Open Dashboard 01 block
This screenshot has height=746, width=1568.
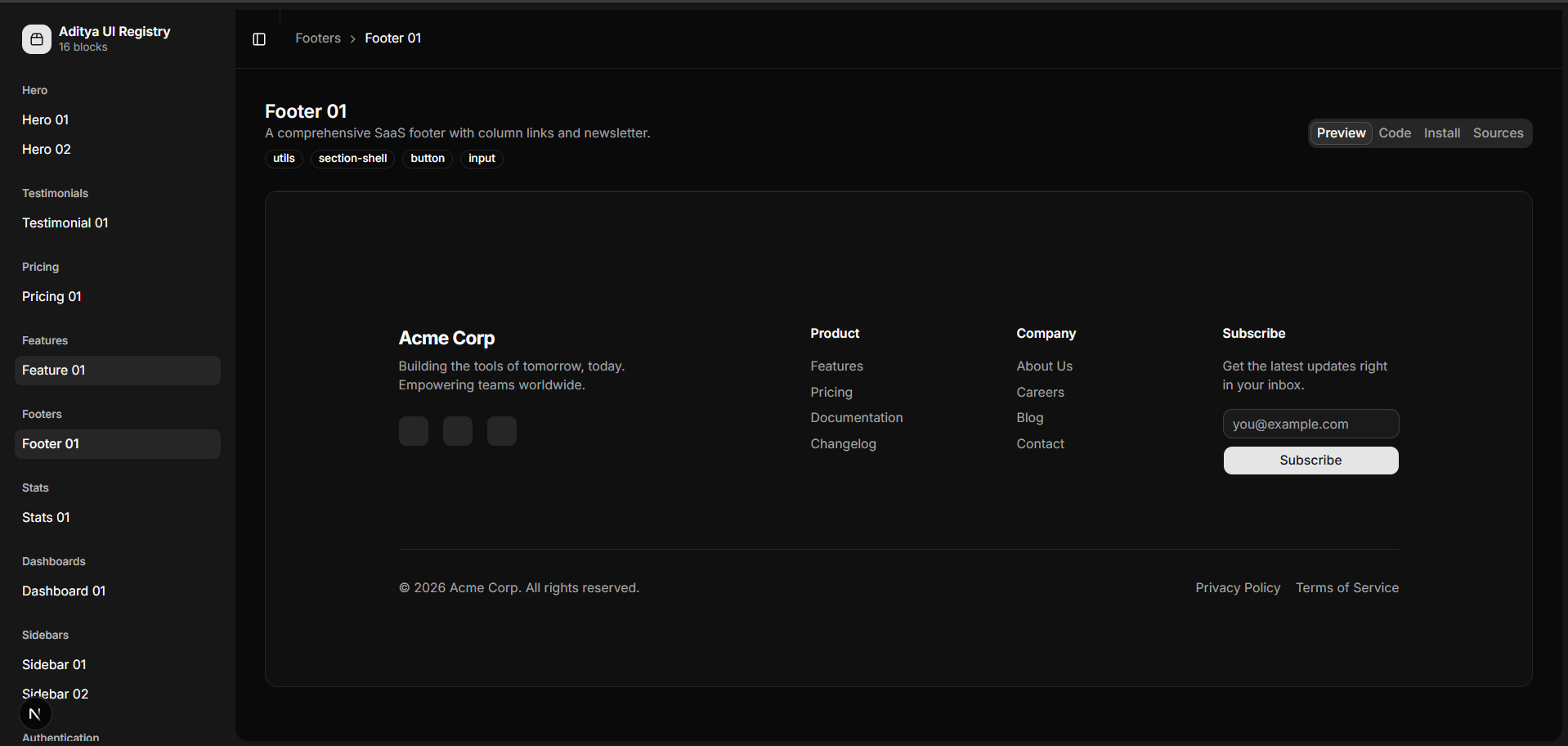coord(118,591)
